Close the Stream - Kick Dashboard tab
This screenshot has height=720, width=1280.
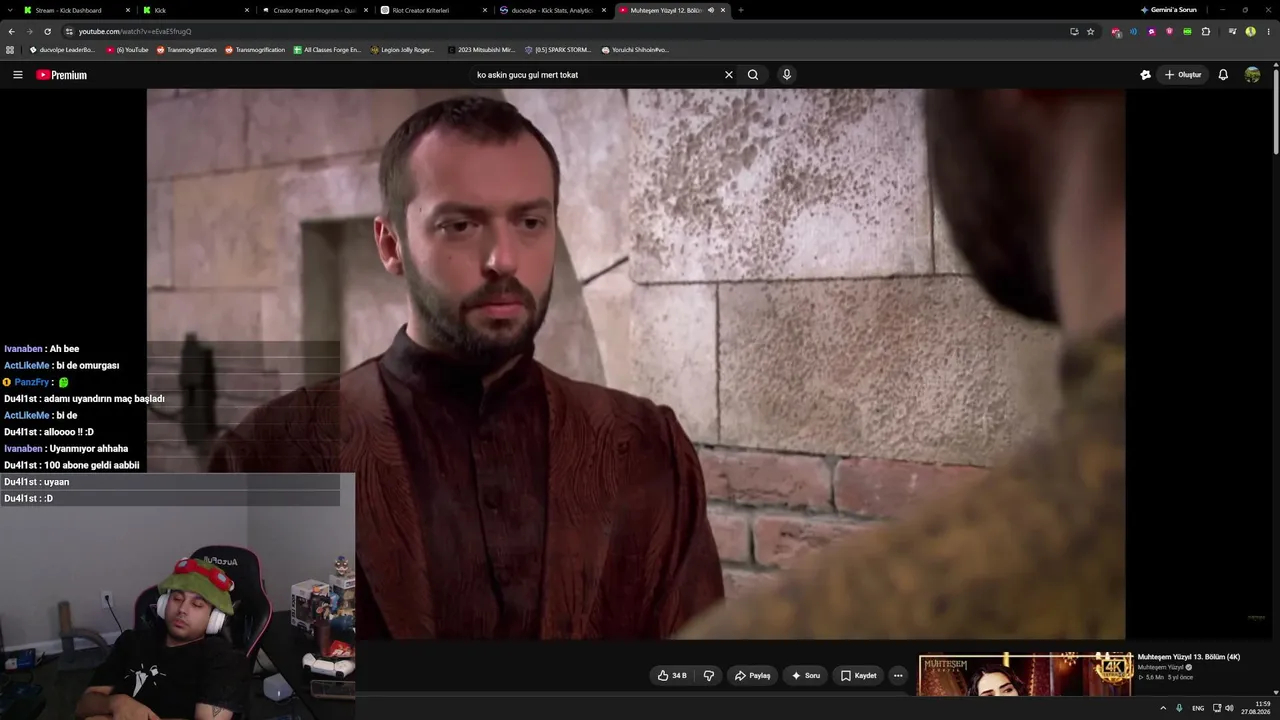point(128,10)
